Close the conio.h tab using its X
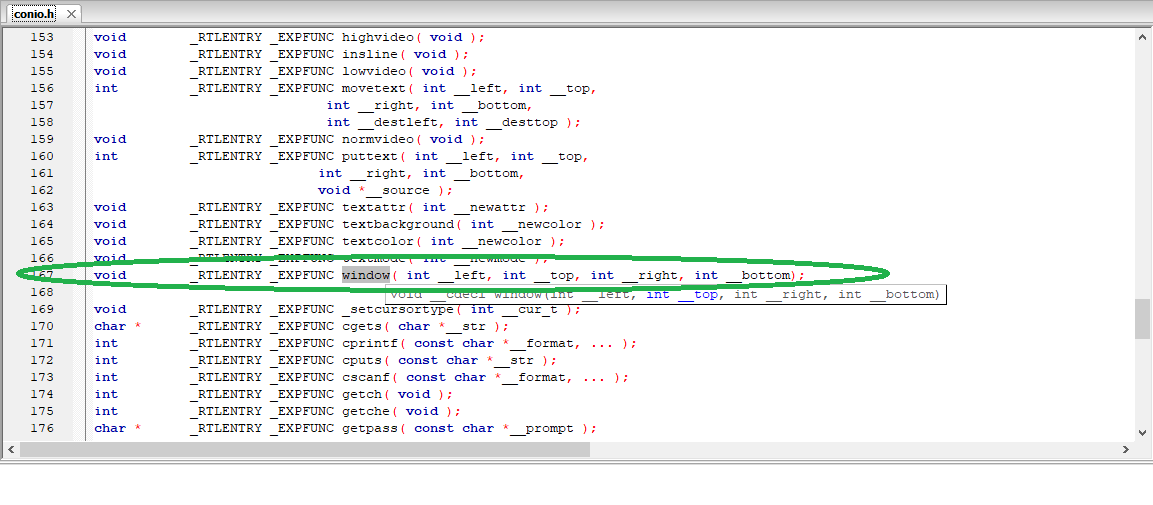 (x=73, y=15)
